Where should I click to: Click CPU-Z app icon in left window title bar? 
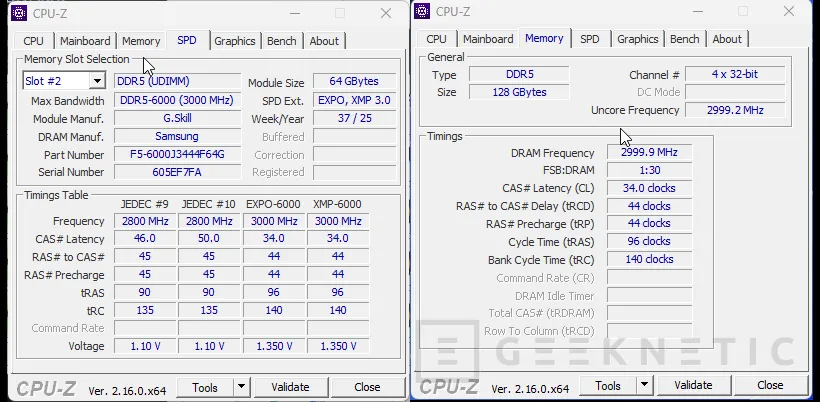click(19, 13)
